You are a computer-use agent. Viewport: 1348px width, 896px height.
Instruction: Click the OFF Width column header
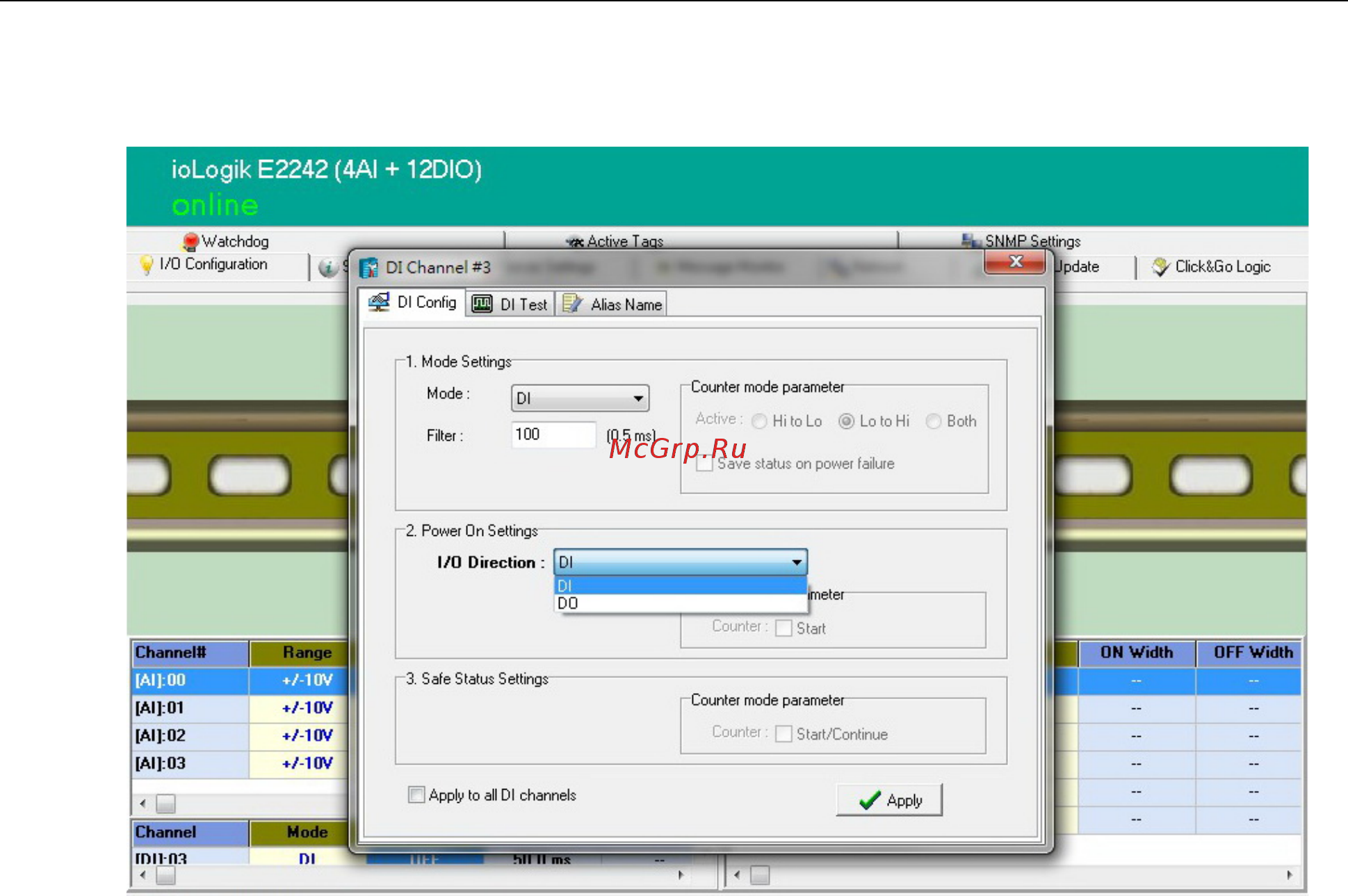(x=1249, y=653)
